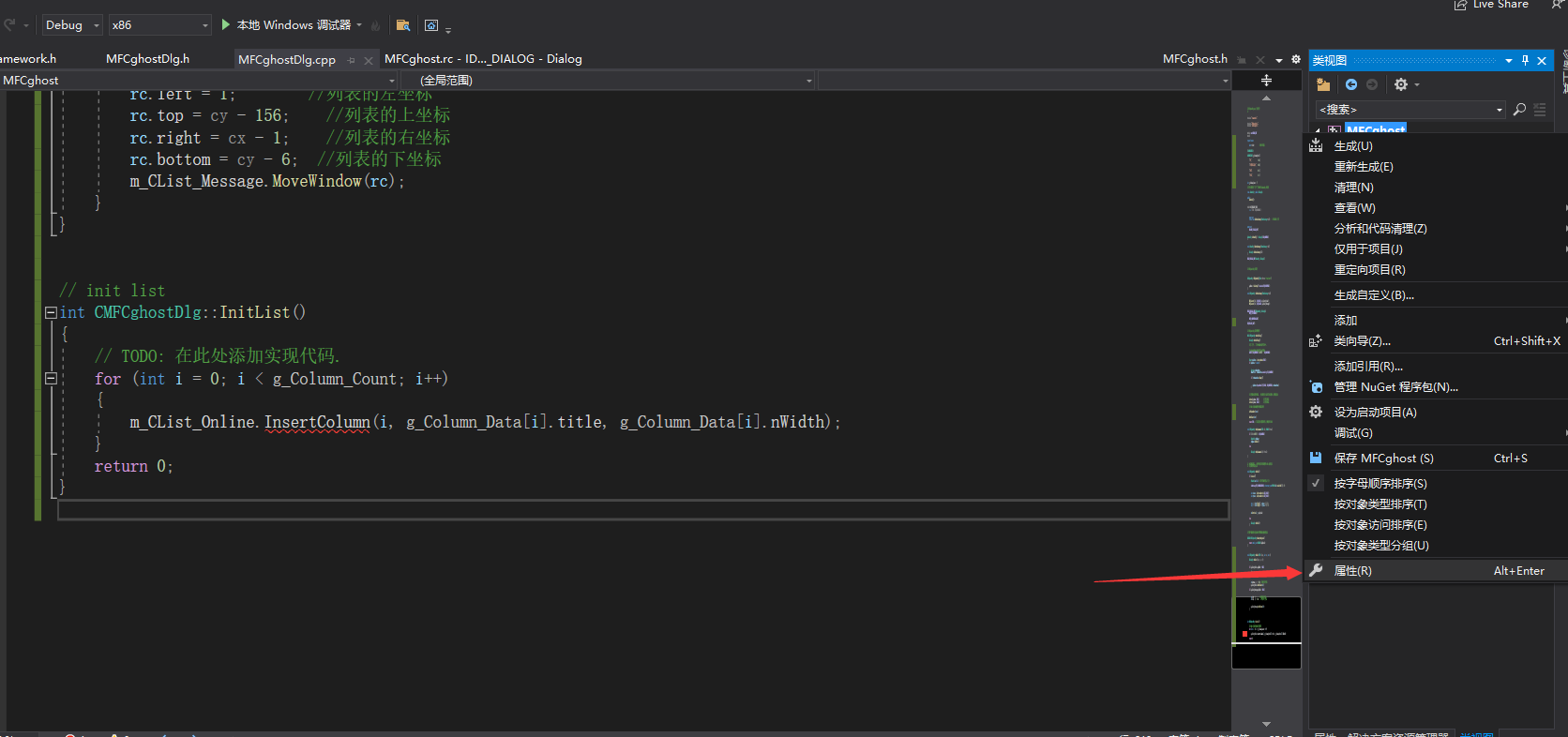Click the green start debugging play icon
The width and height of the screenshot is (1568, 737).
click(226, 24)
